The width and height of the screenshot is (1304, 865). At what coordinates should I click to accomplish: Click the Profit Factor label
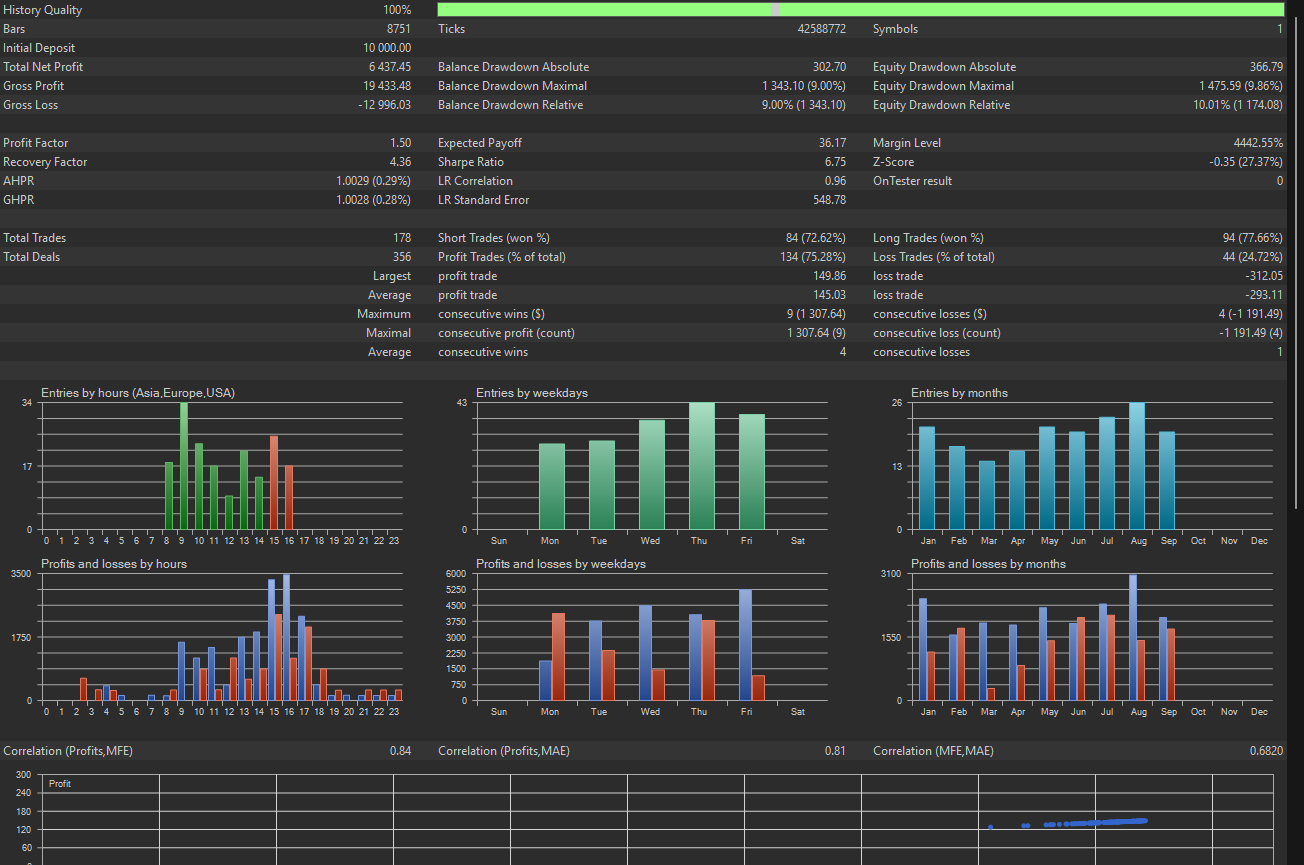coord(36,143)
